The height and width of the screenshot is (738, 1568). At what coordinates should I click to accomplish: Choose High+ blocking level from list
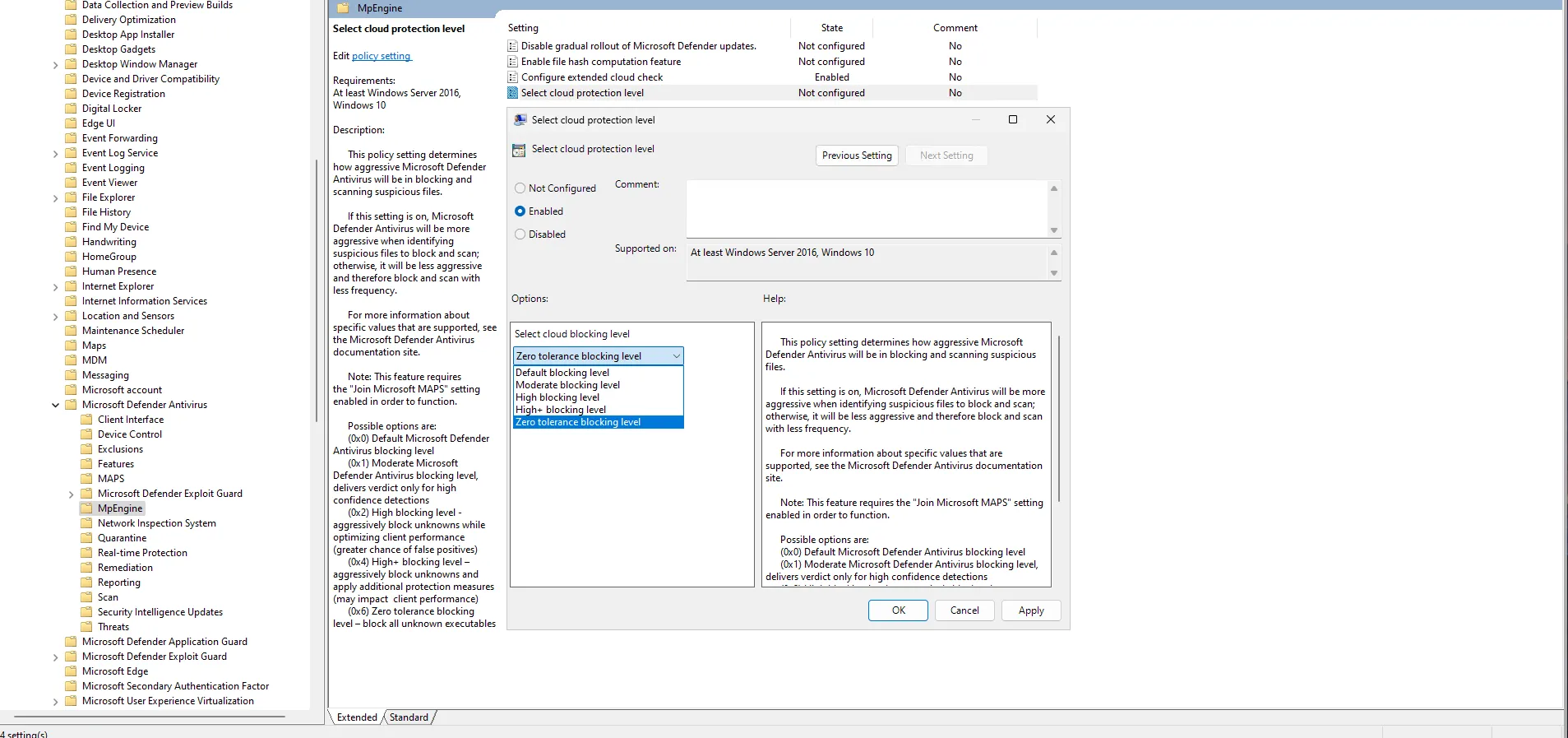click(561, 410)
